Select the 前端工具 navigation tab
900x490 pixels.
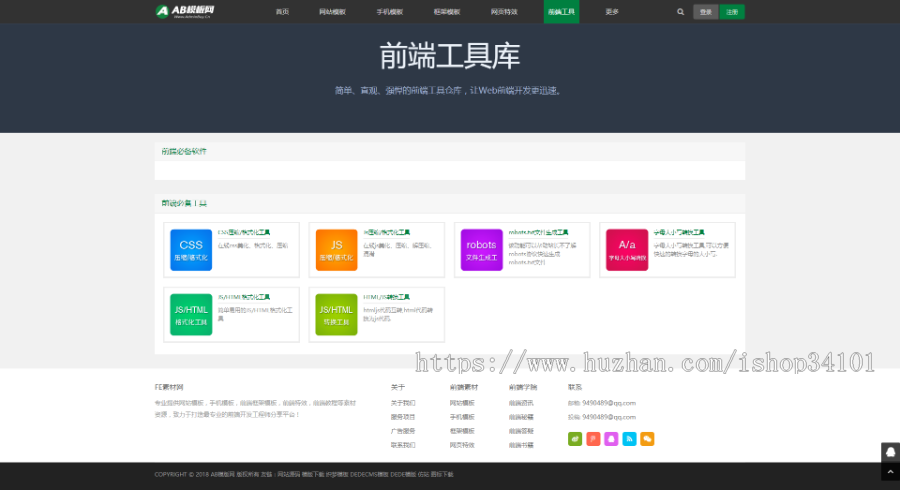(561, 12)
